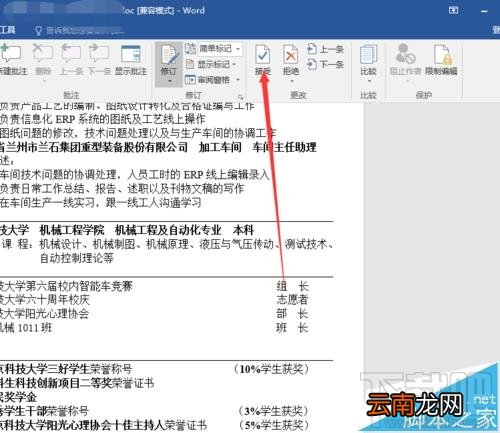Click the text '（10%学生获奖）'
The height and width of the screenshot is (433, 500).
click(272, 369)
